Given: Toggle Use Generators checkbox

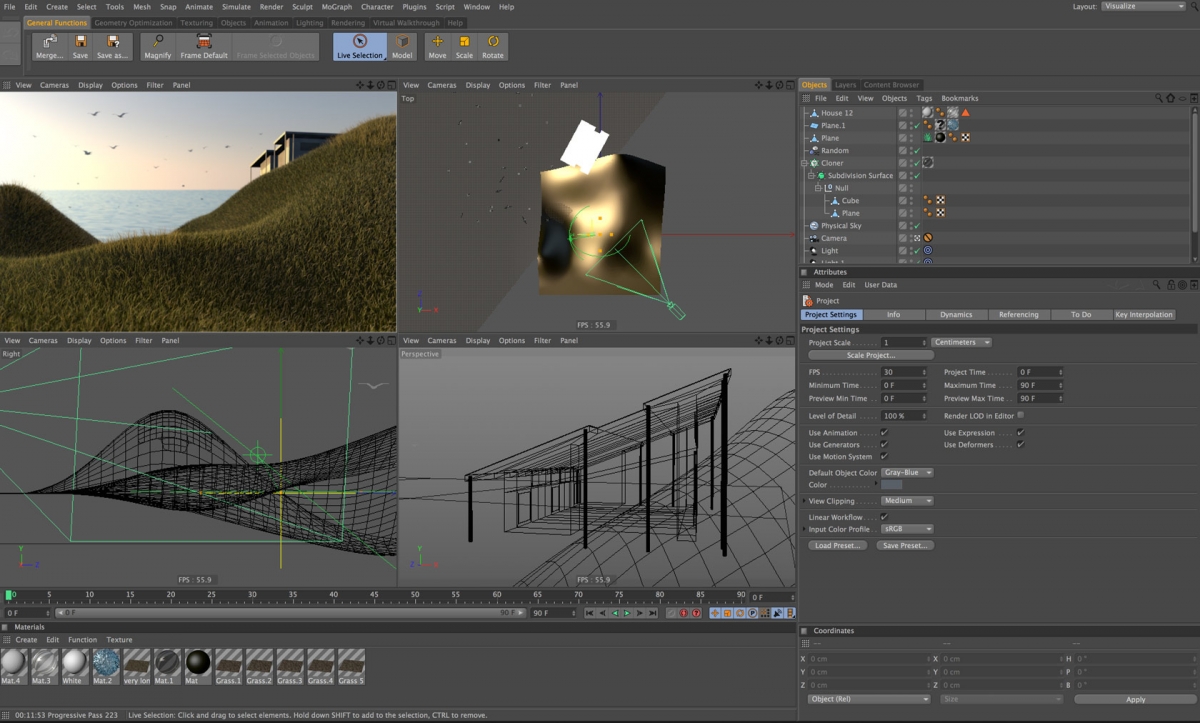Looking at the screenshot, I should pos(884,445).
